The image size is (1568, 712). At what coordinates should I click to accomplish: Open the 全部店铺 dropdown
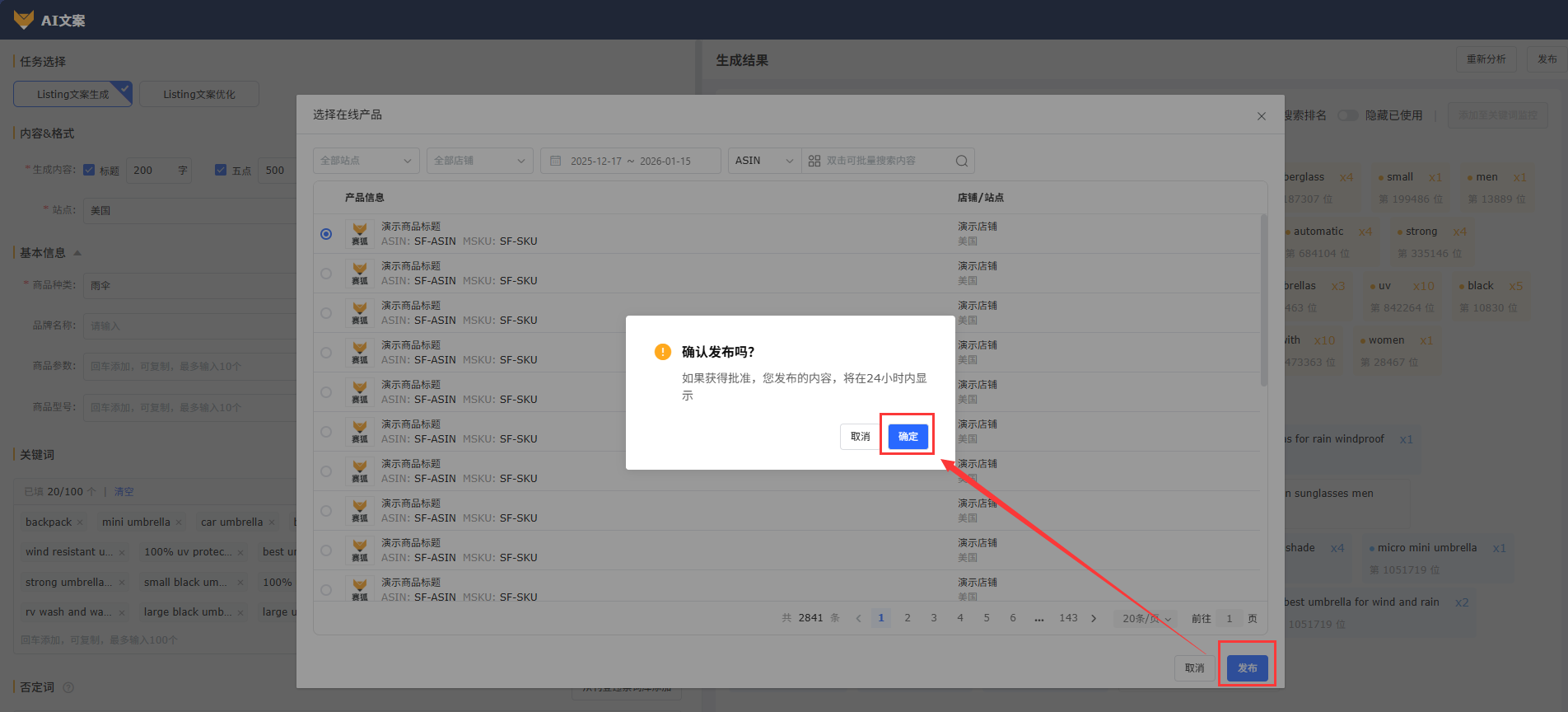[480, 161]
